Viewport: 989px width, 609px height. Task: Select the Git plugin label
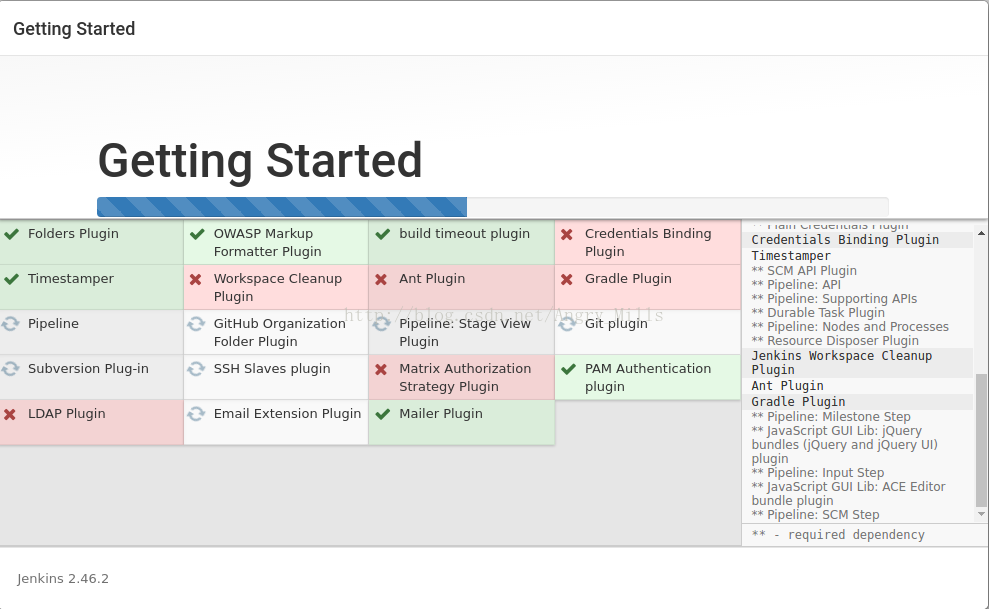pos(616,324)
